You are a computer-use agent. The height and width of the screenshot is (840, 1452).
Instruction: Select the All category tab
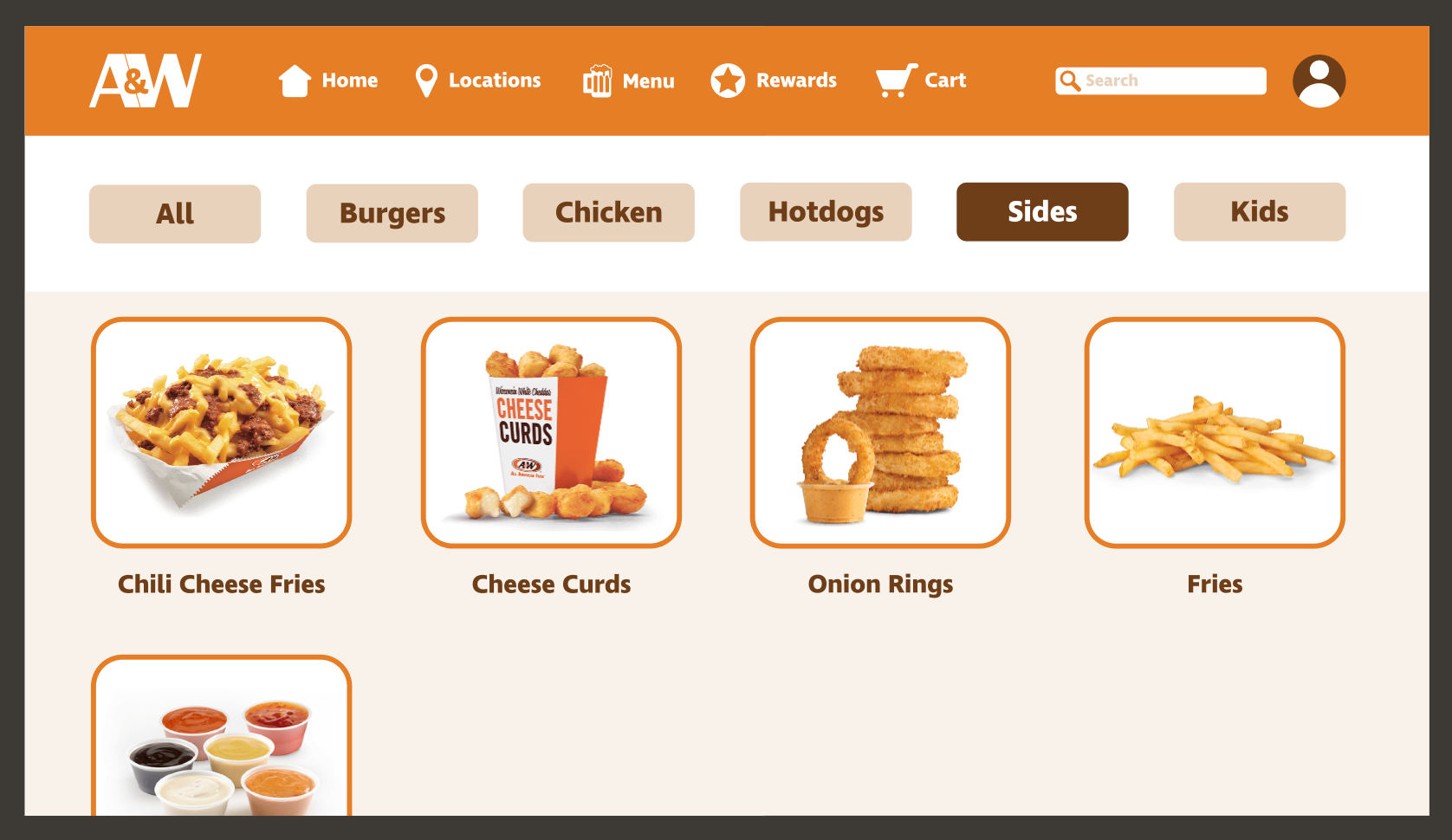[x=175, y=213]
